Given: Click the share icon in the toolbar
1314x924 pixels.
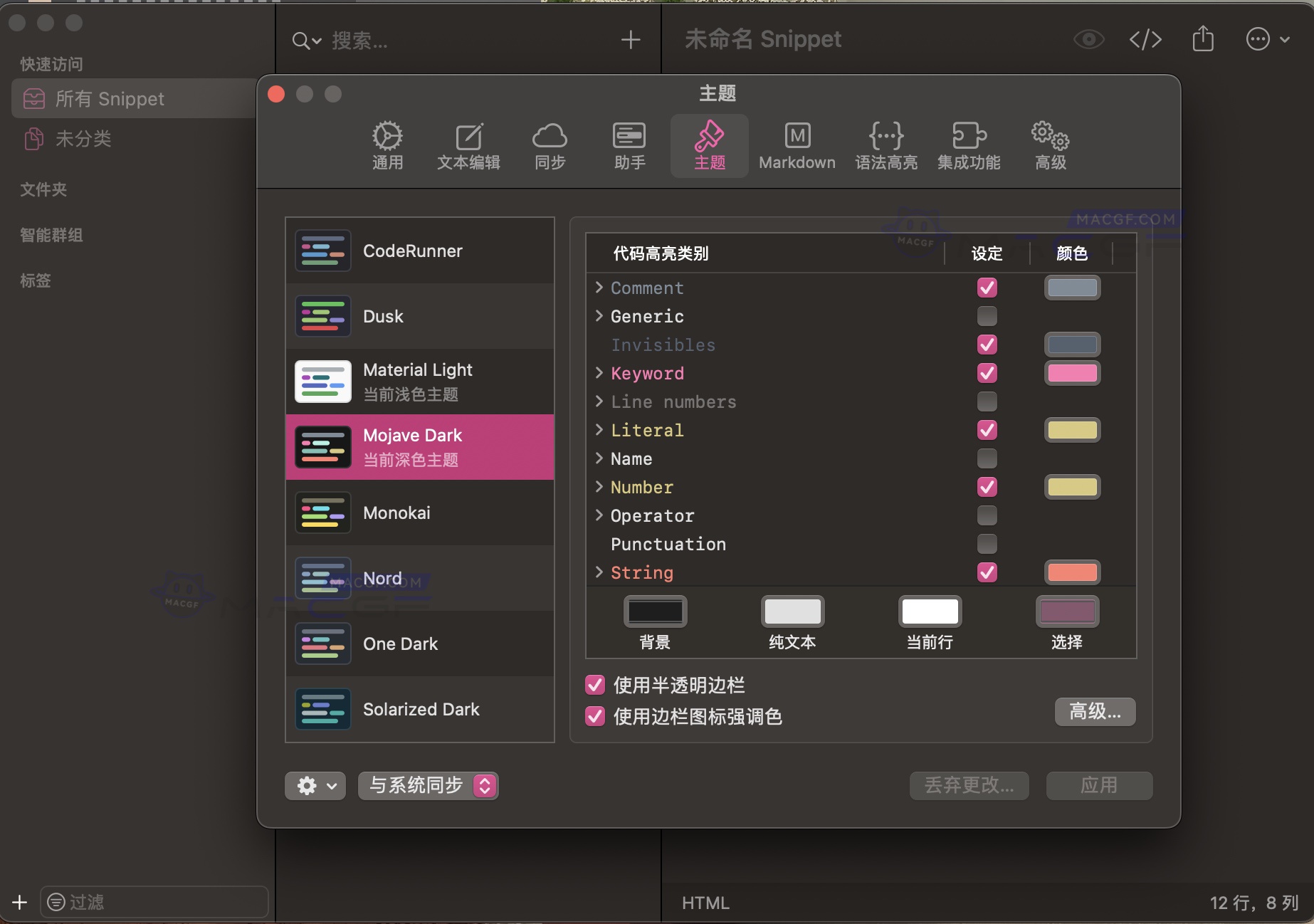Looking at the screenshot, I should (1202, 39).
